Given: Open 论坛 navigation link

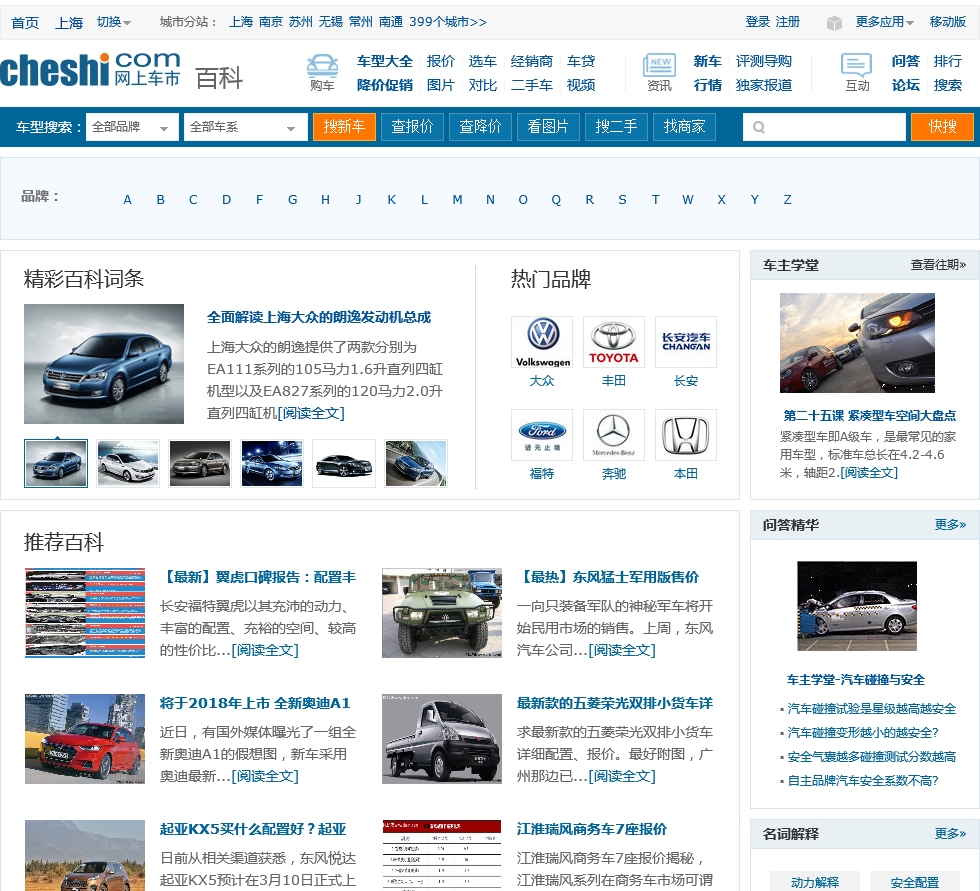Looking at the screenshot, I should [905, 85].
